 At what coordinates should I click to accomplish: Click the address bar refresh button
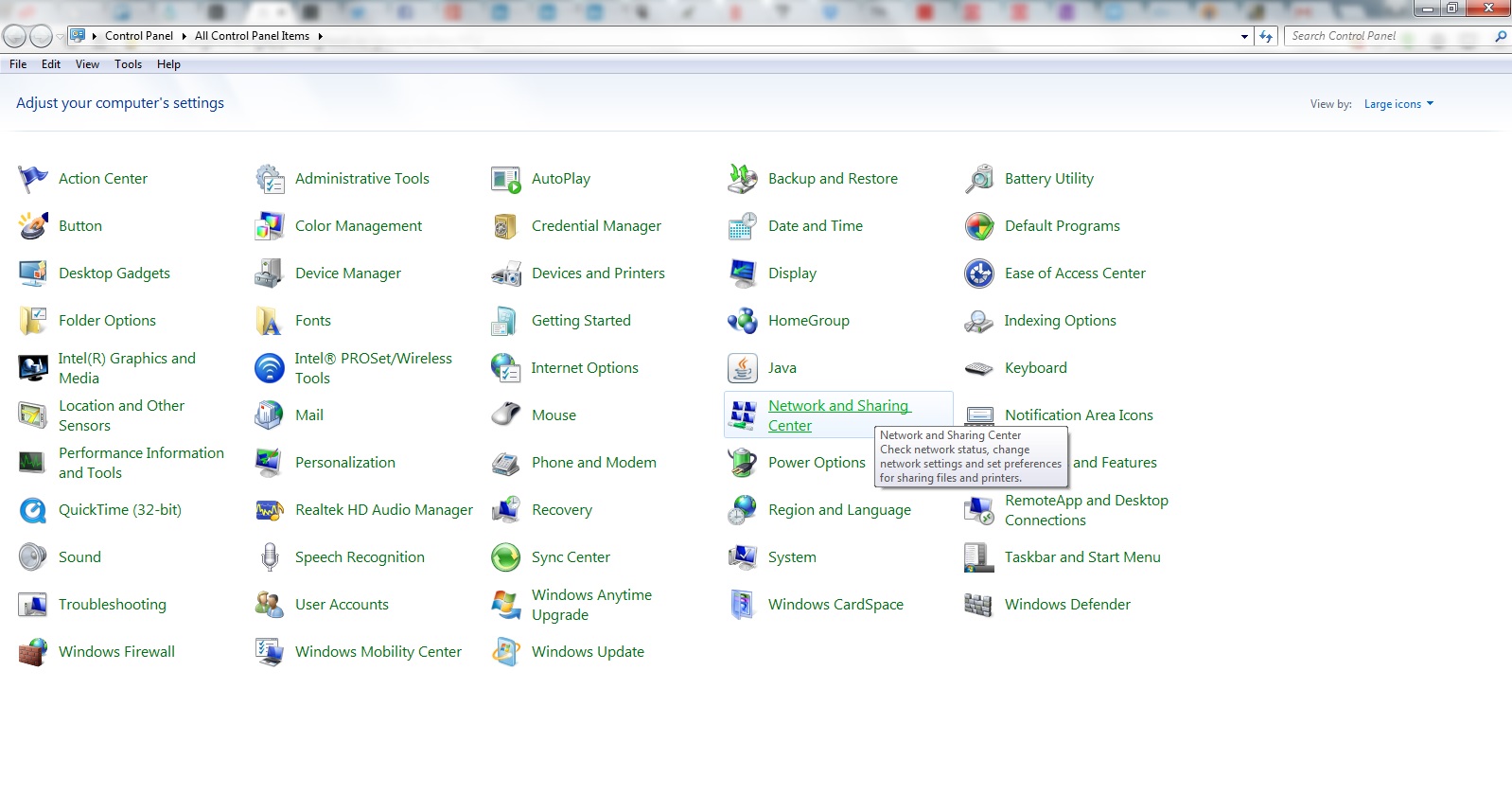pyautogui.click(x=1266, y=36)
